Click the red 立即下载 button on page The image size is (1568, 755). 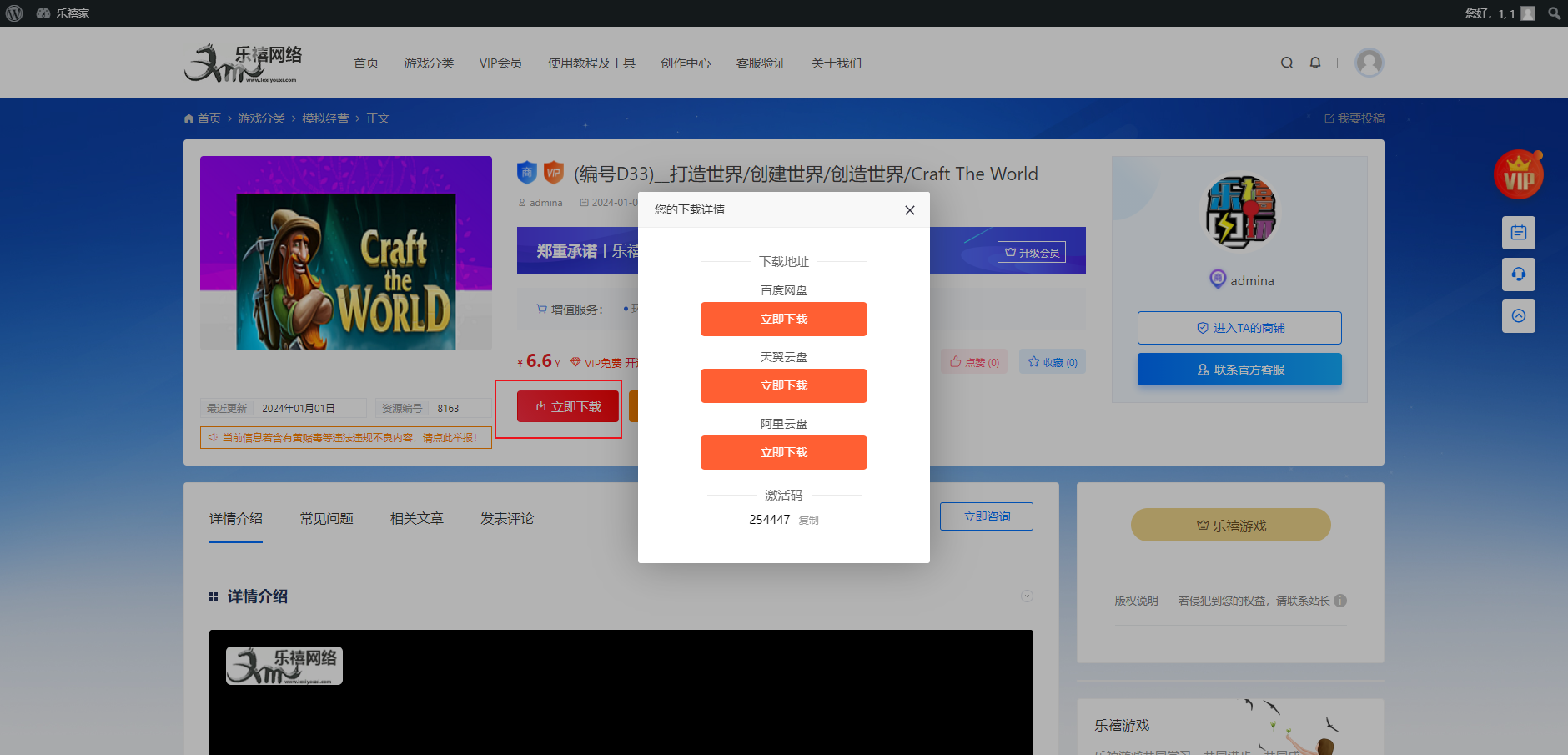568,406
